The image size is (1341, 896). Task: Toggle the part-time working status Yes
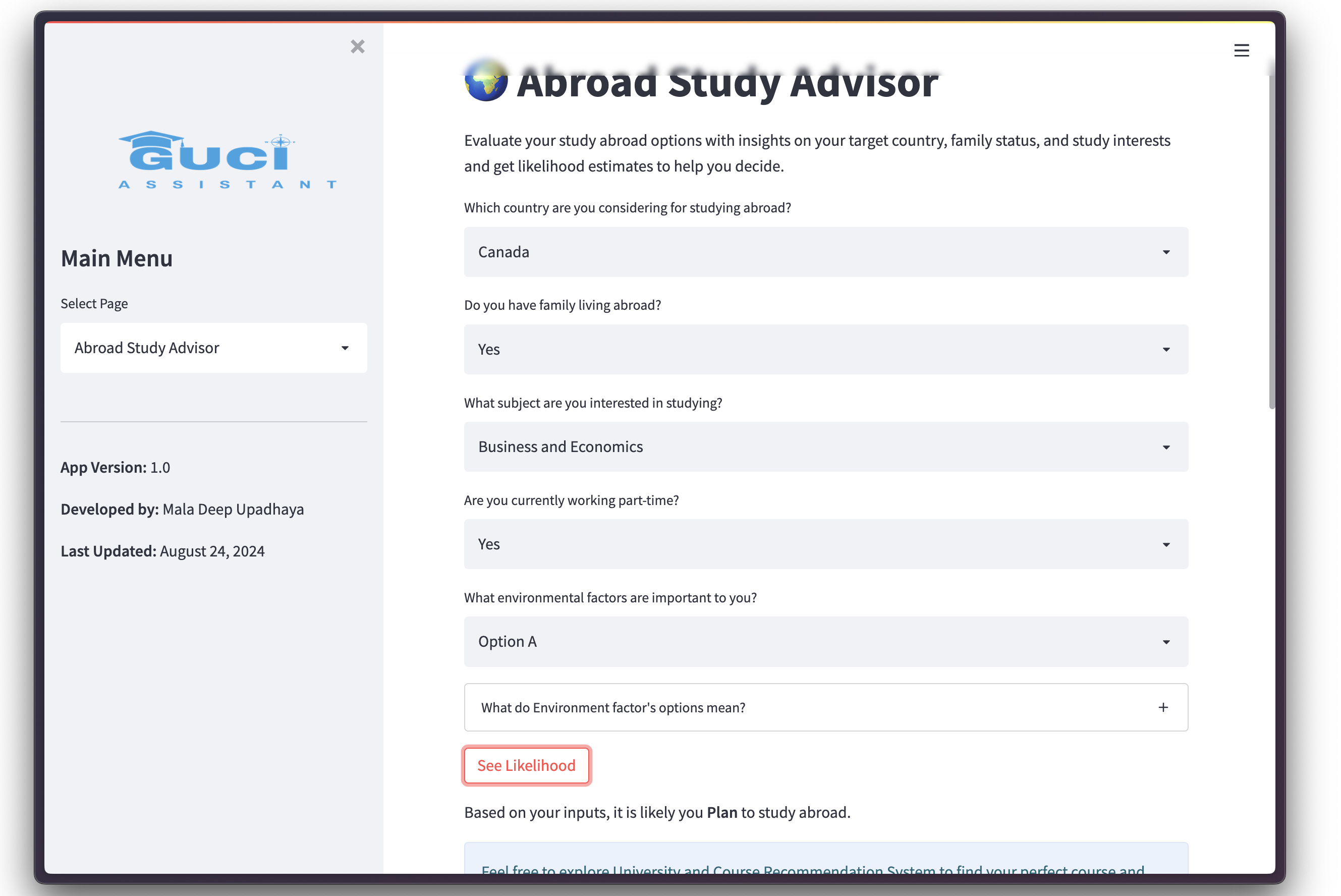[x=826, y=544]
